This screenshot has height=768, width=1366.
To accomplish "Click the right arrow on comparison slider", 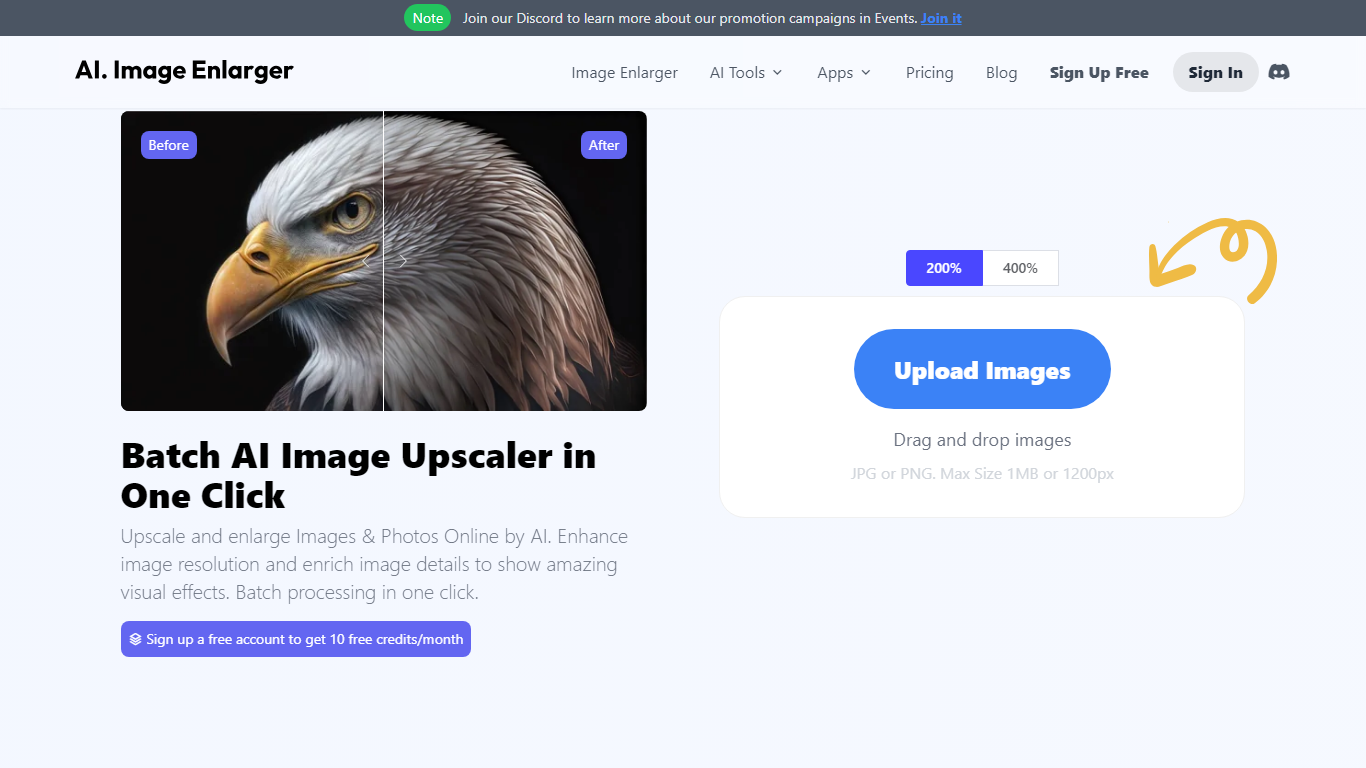I will (x=403, y=261).
